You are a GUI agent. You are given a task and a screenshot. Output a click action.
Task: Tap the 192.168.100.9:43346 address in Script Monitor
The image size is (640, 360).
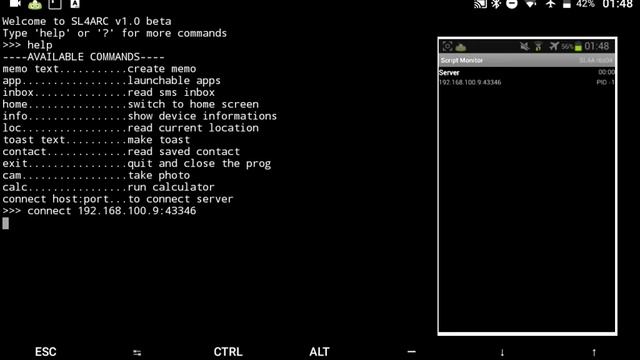[470, 82]
